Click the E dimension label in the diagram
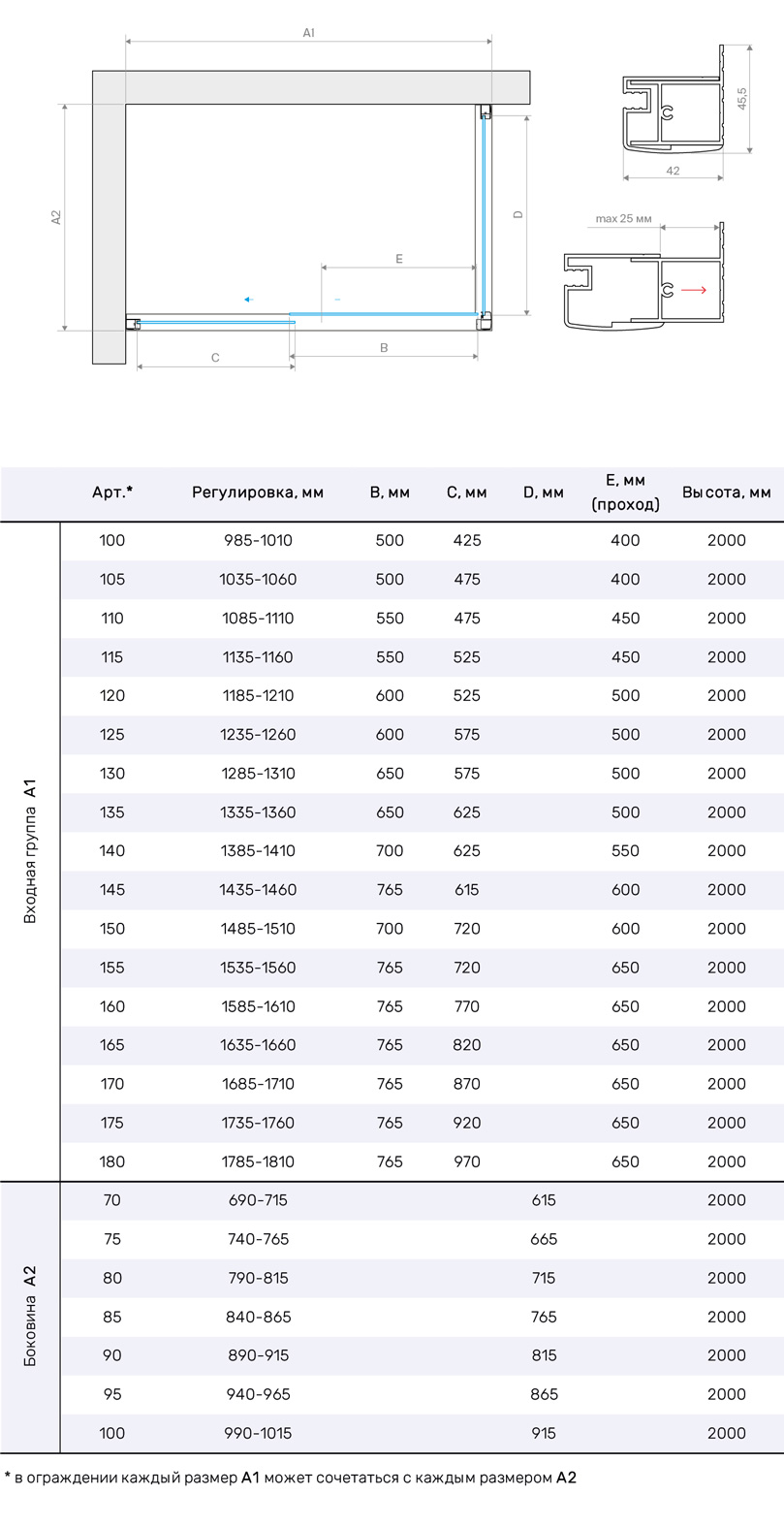Screen dimensions: 784x1526 click(398, 259)
